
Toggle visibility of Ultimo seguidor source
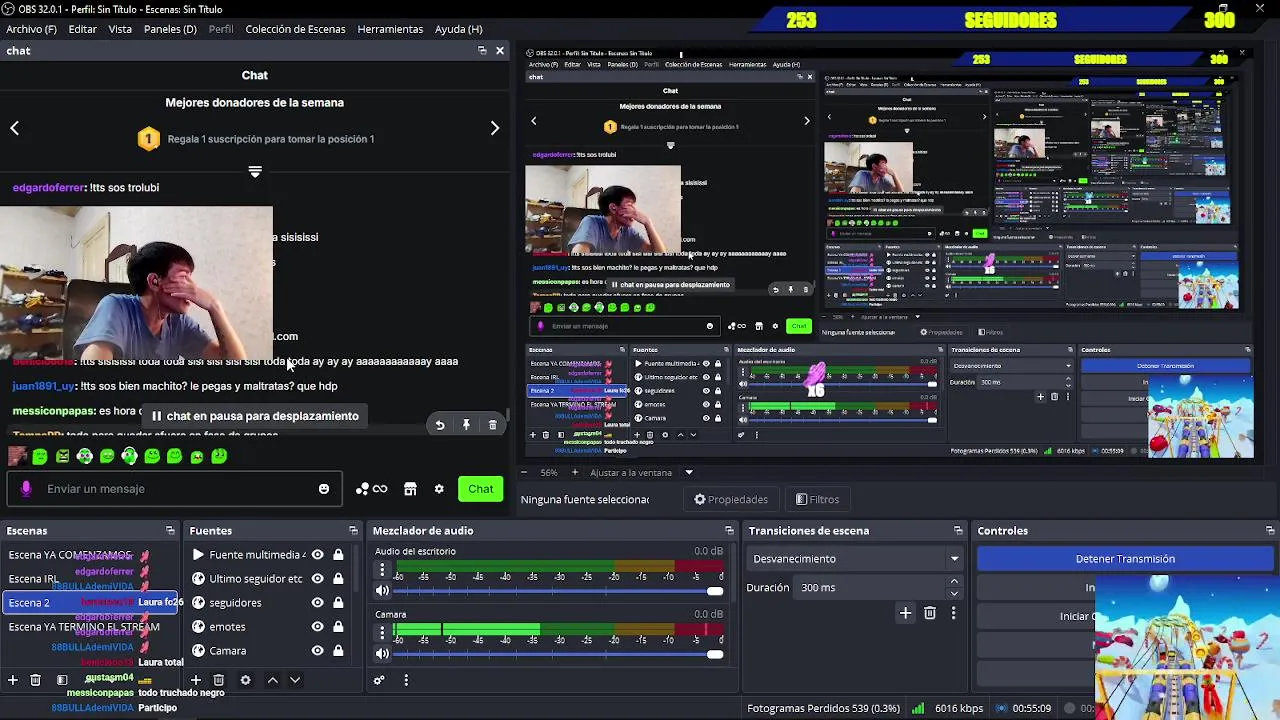coord(318,579)
